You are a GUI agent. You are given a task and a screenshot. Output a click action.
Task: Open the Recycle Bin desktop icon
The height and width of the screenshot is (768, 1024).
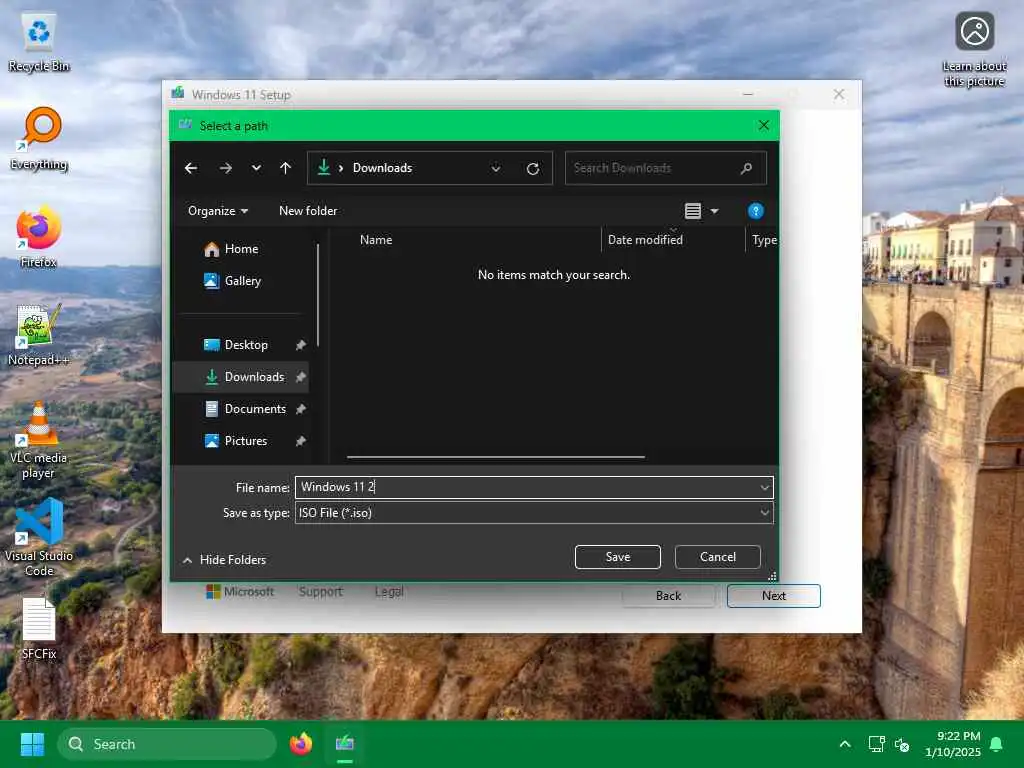(39, 42)
